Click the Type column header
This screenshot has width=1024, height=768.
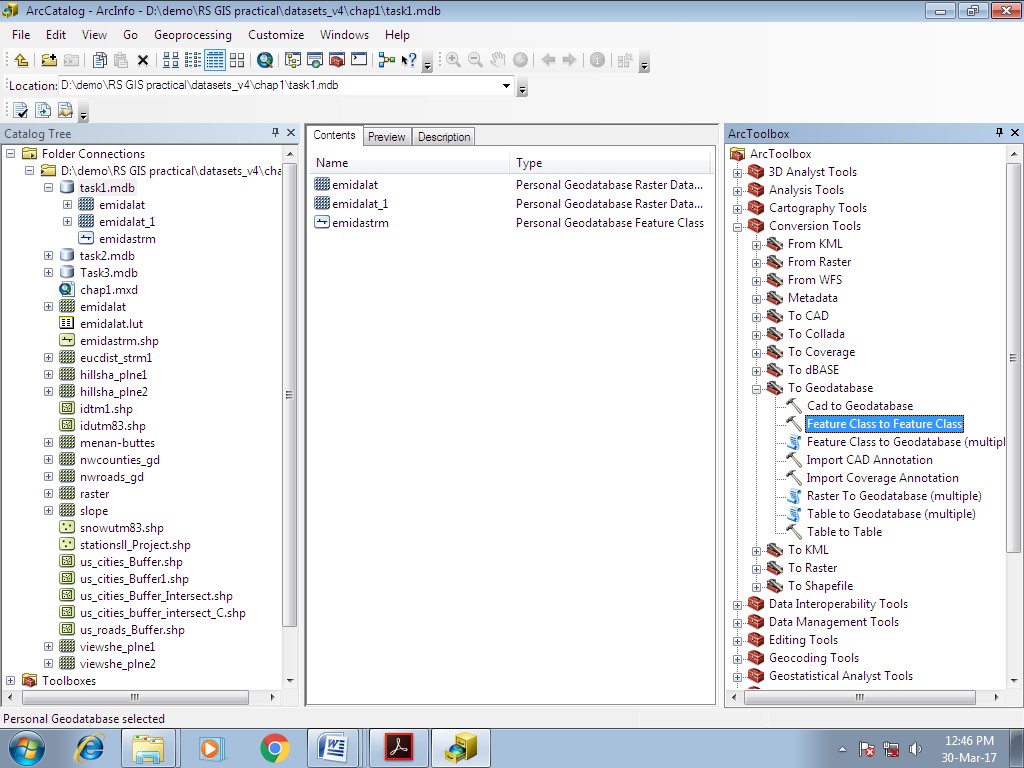[610, 163]
